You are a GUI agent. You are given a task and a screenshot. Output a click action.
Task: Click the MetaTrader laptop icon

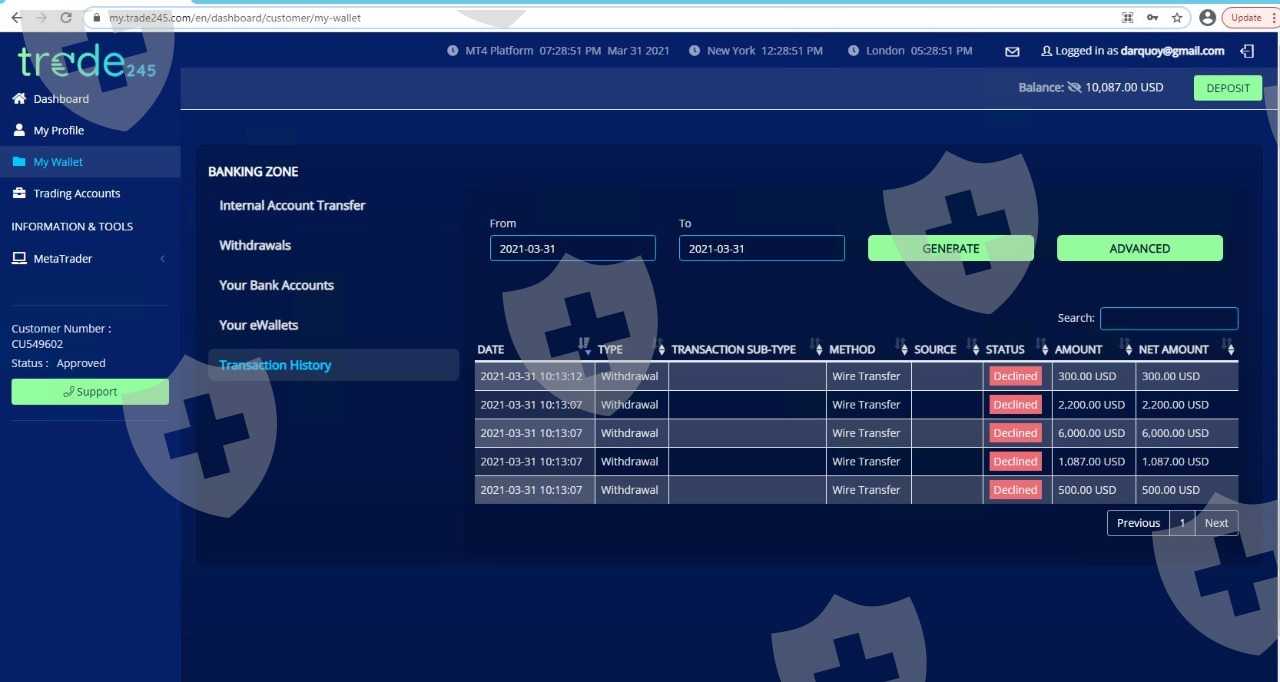point(19,258)
